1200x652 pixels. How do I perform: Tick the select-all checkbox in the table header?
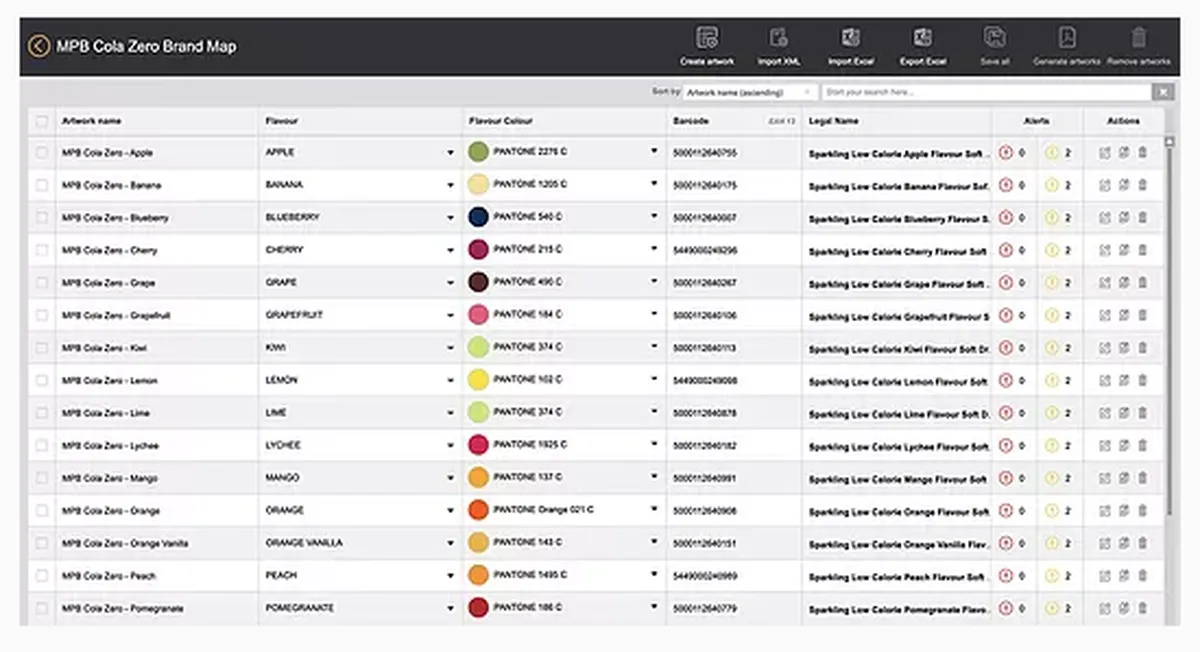(x=41, y=121)
